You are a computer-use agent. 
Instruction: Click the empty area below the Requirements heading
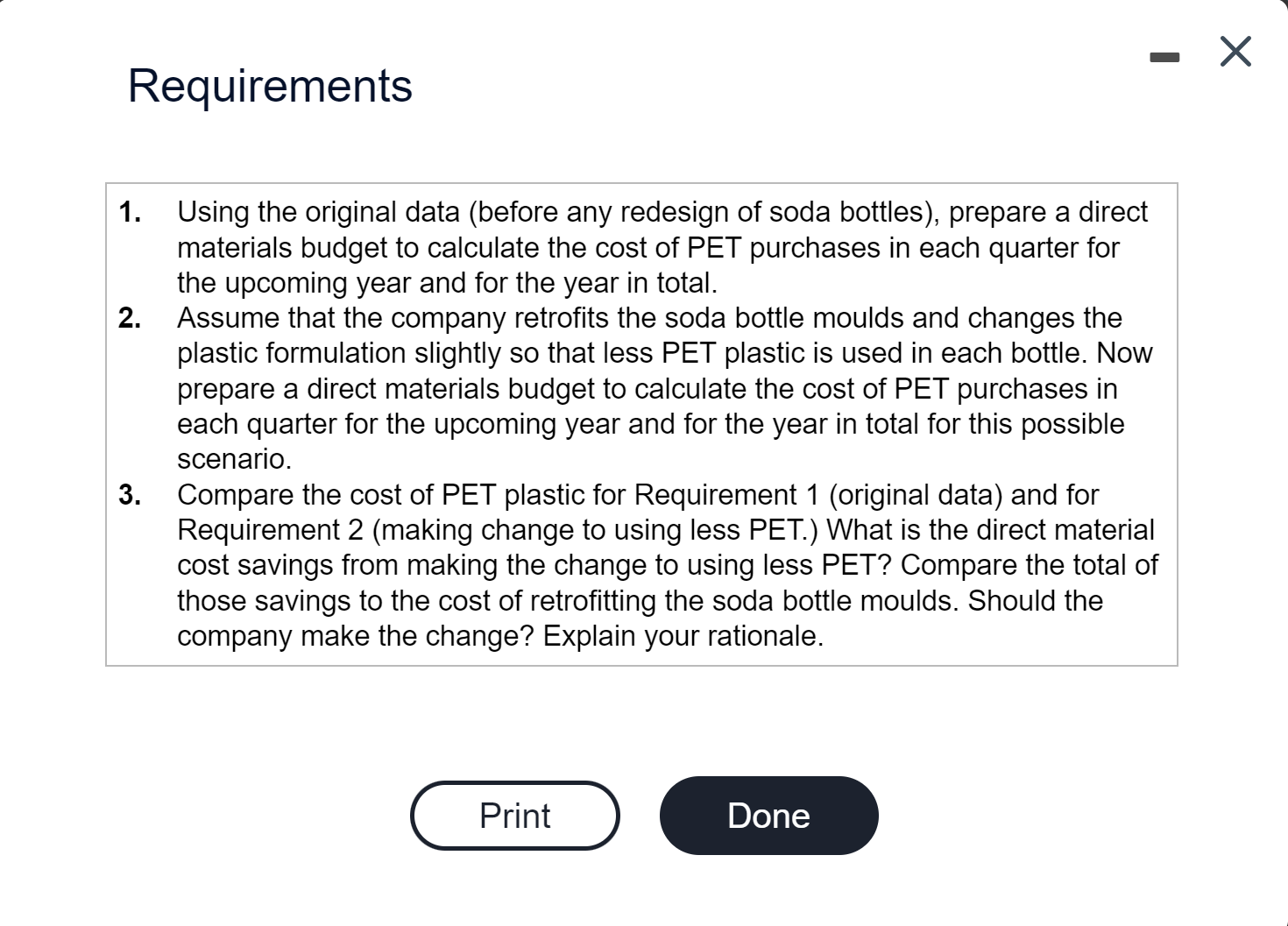[x=613, y=145]
